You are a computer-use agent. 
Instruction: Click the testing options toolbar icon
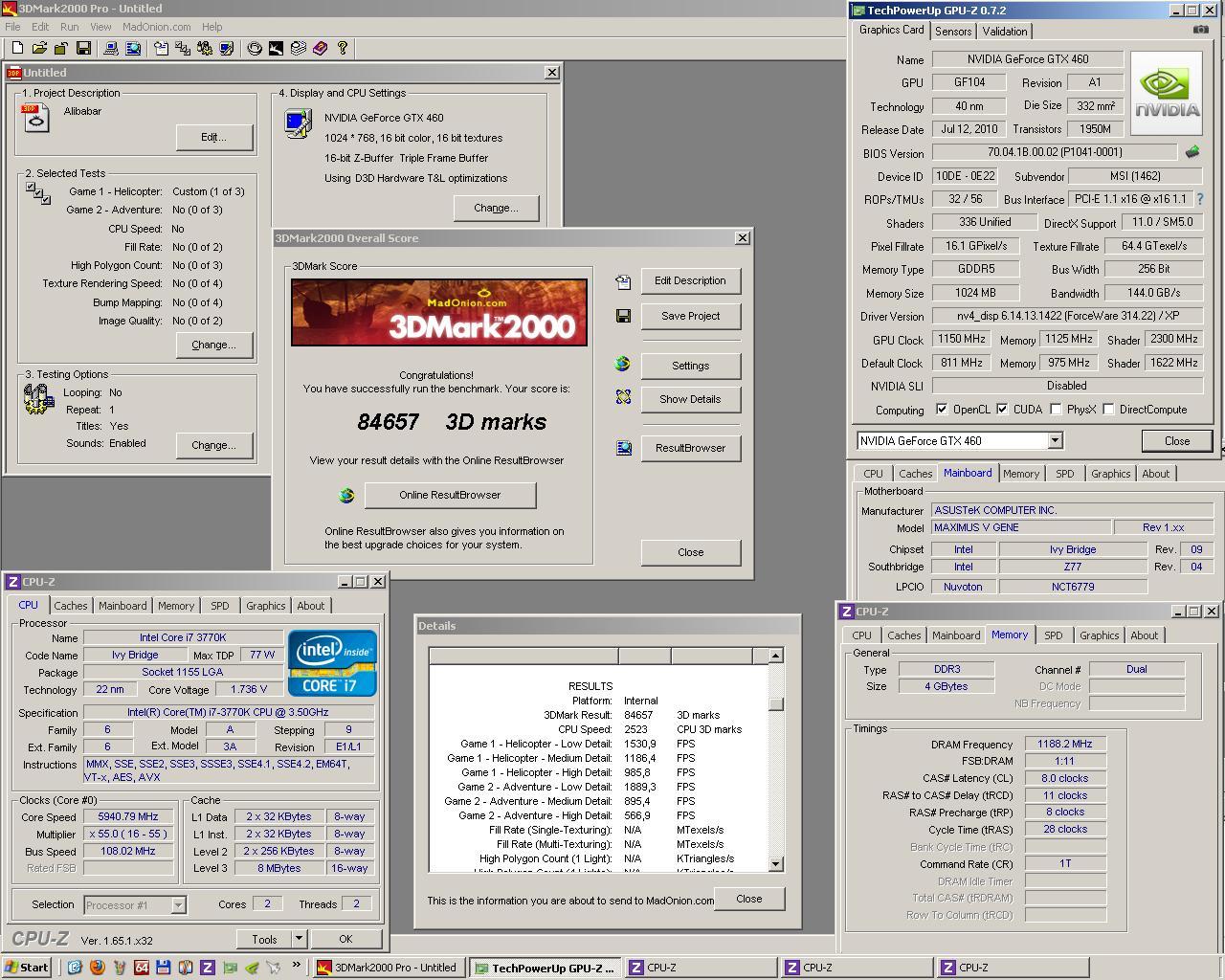tap(205, 48)
